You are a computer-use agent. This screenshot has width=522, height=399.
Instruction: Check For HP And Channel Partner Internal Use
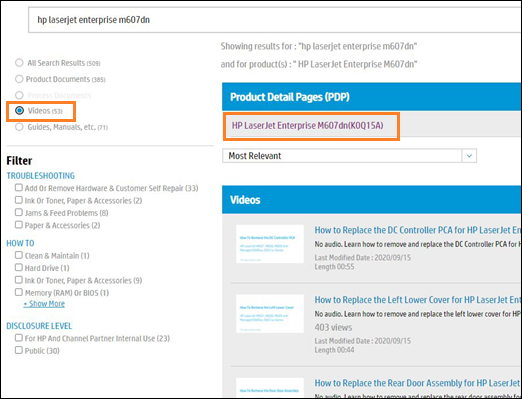tap(19, 338)
